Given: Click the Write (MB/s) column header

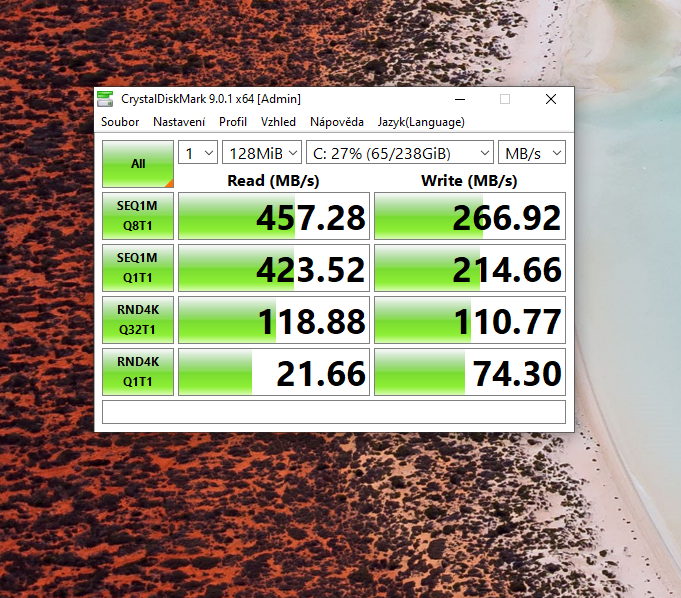Looking at the screenshot, I should click(469, 180).
